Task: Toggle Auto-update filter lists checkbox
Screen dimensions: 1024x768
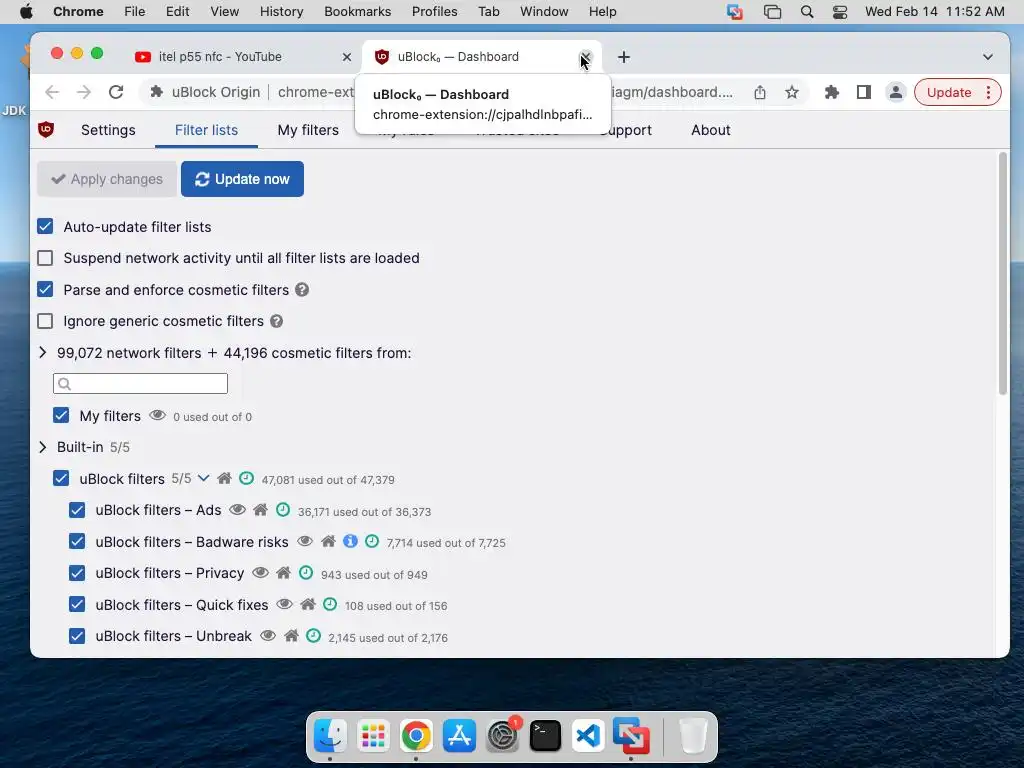Action: (x=45, y=227)
